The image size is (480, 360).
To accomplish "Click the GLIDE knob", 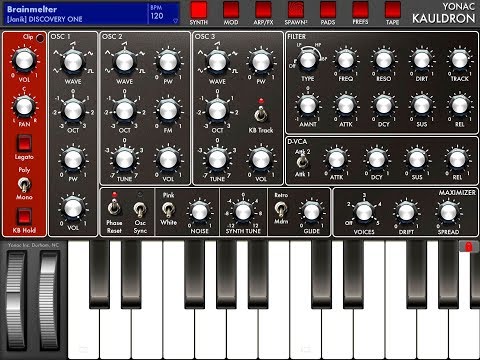I will pos(312,212).
